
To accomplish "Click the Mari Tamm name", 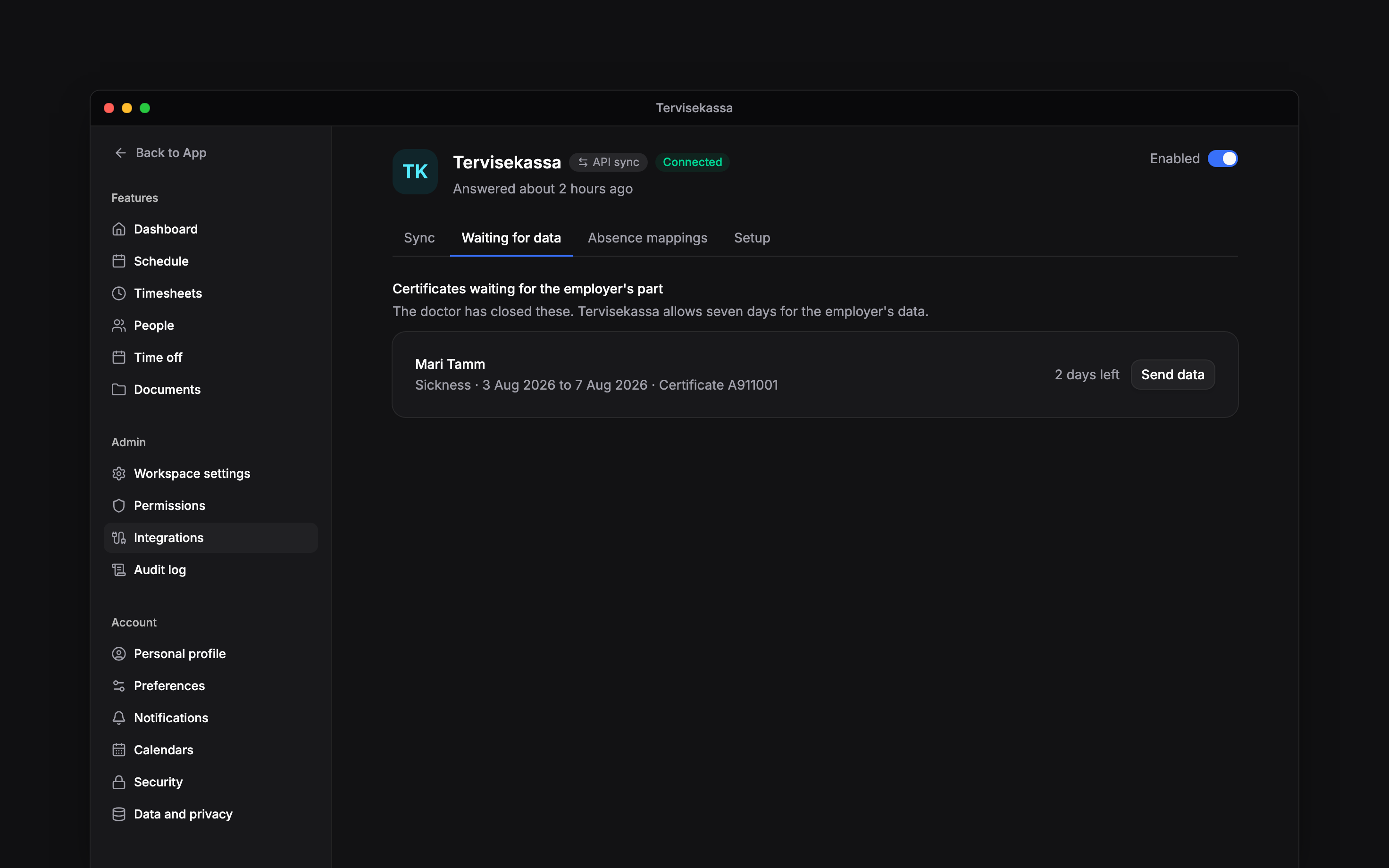I will [x=450, y=365].
